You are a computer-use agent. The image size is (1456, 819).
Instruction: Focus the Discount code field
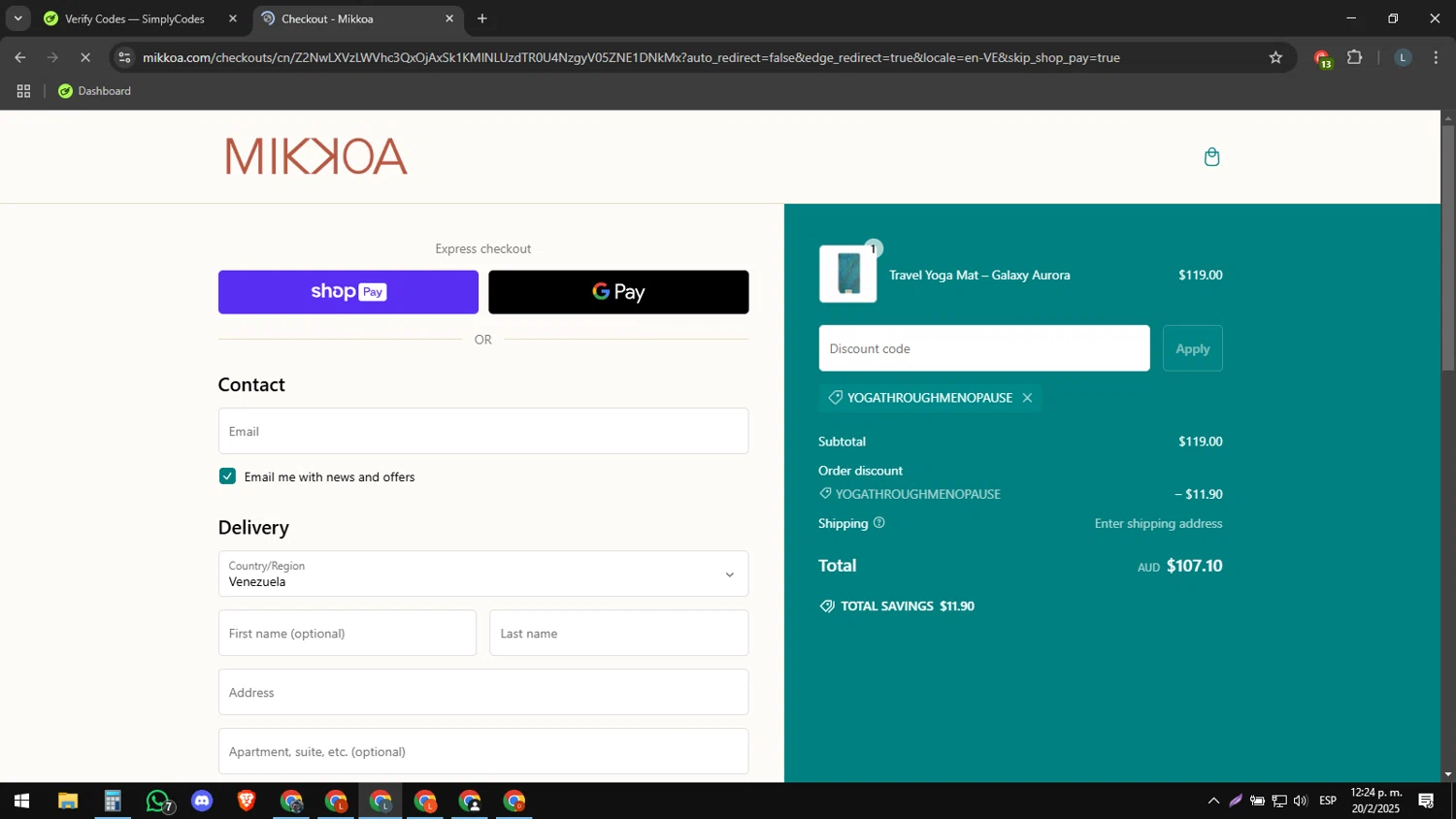point(984,348)
